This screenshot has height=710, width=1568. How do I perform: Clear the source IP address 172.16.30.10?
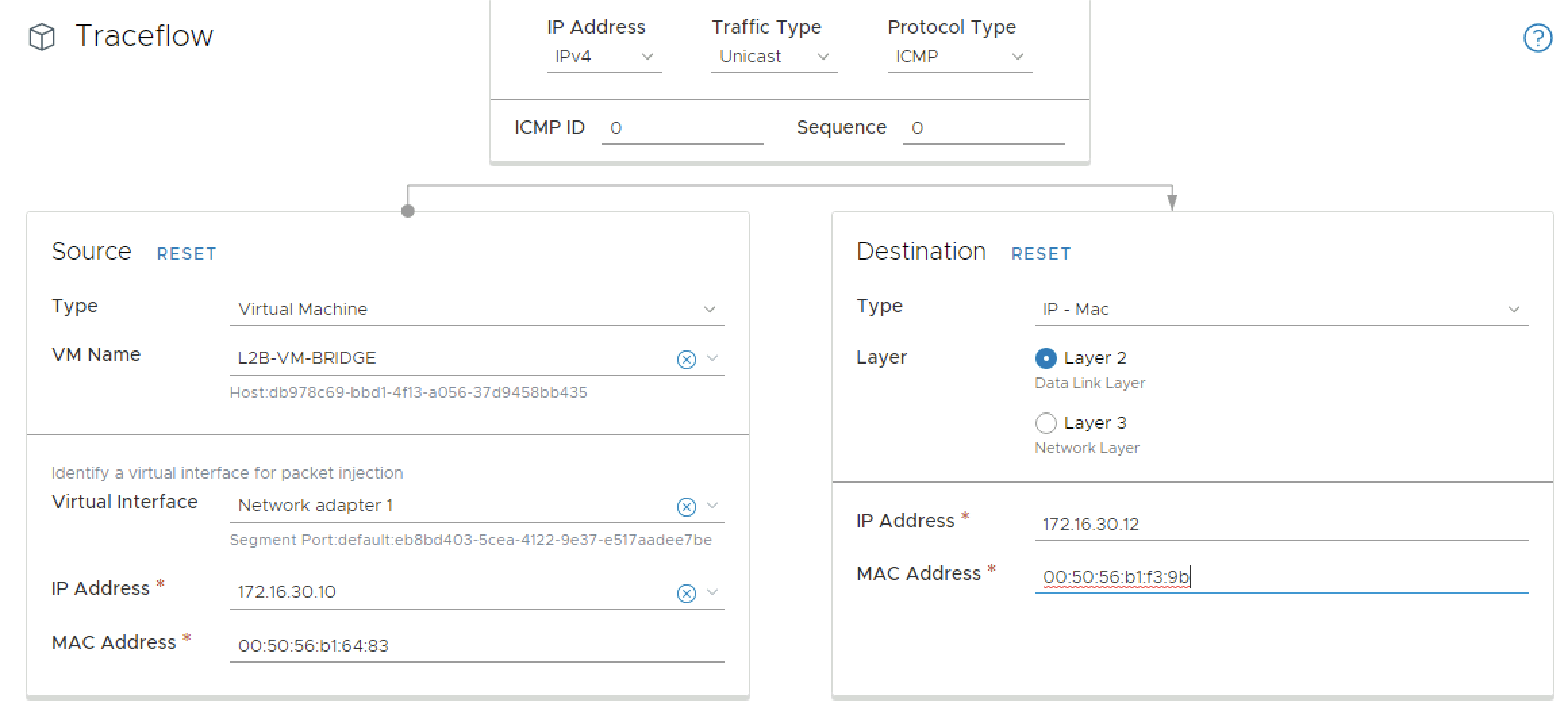[686, 593]
